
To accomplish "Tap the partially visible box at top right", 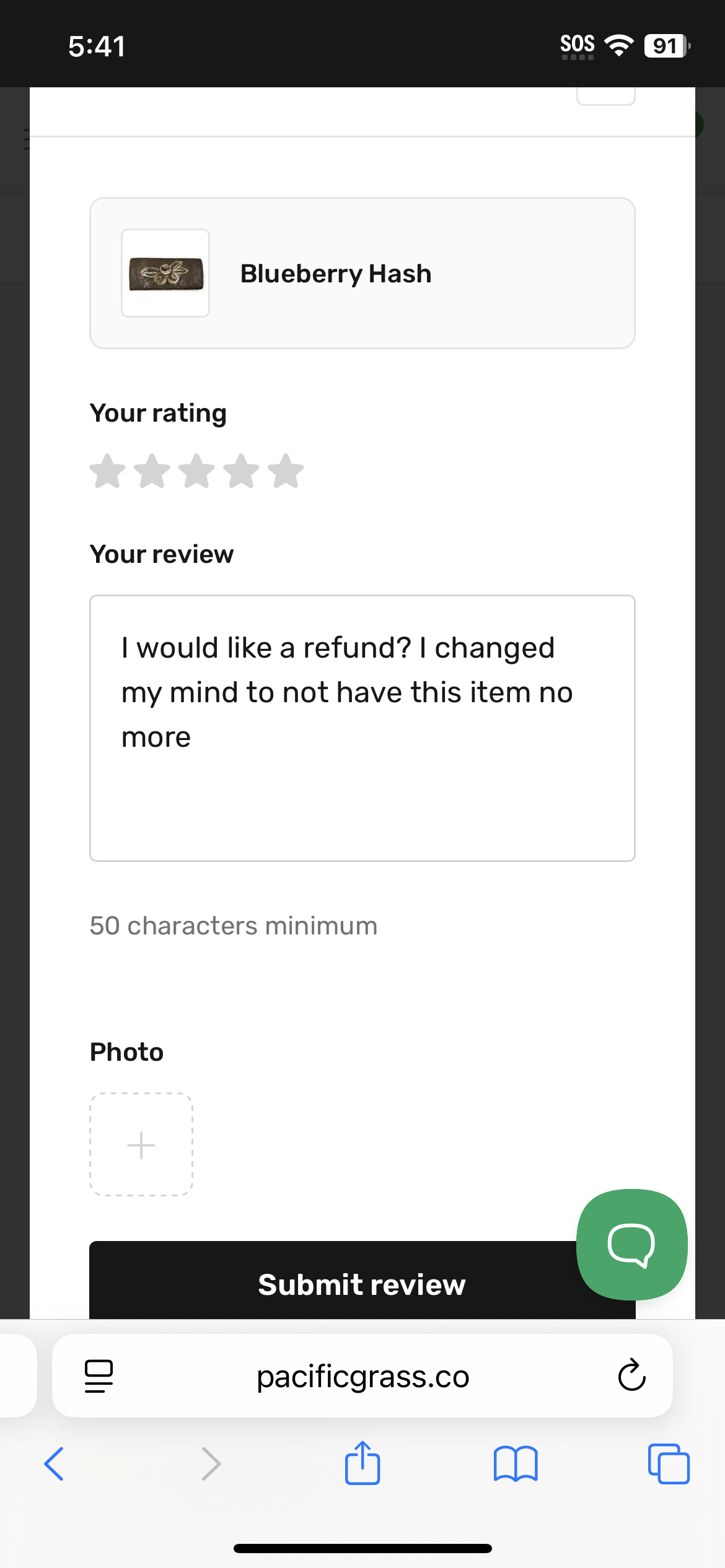I will [605, 96].
